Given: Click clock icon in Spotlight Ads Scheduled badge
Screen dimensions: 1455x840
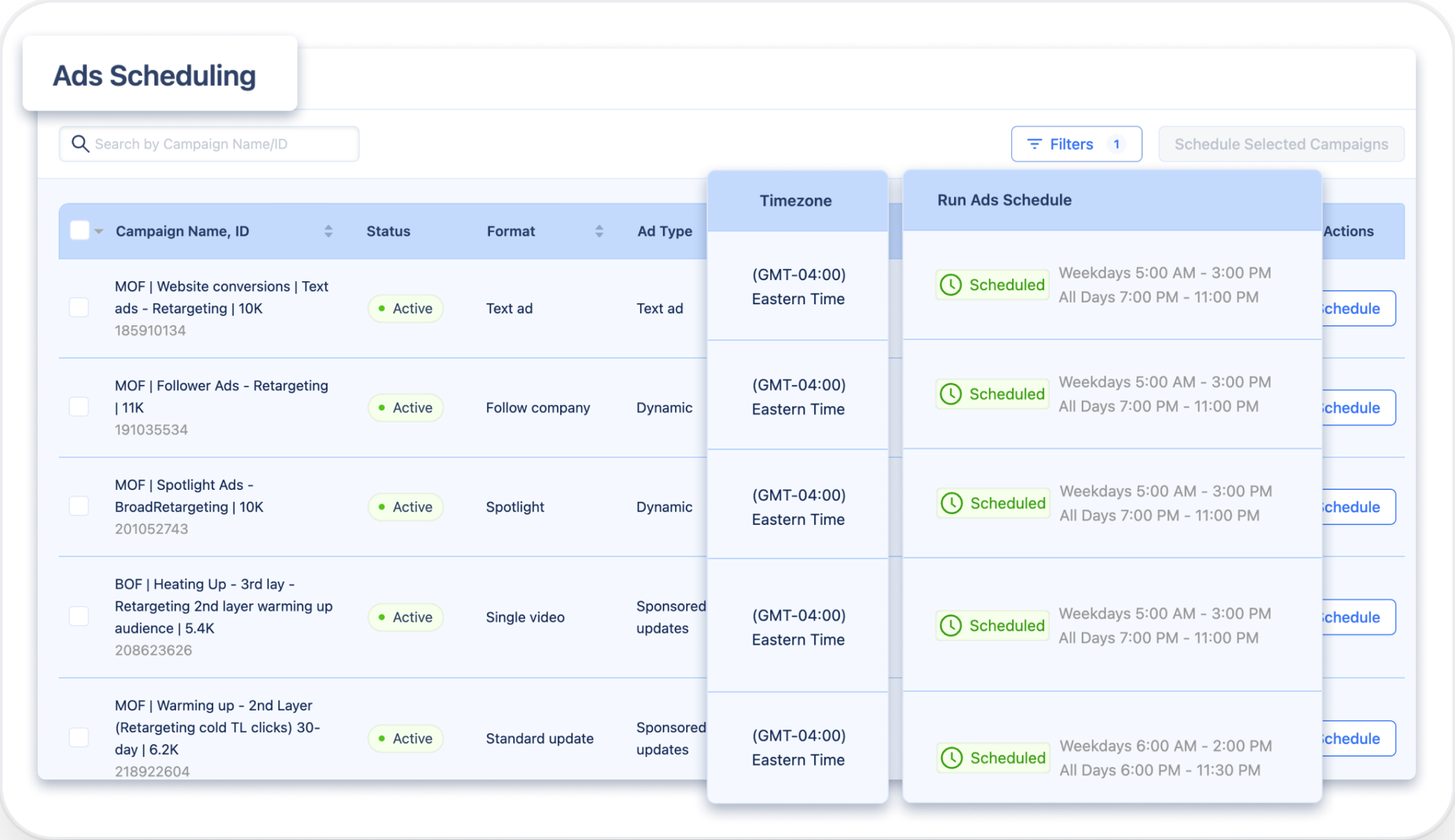Looking at the screenshot, I should (x=951, y=503).
